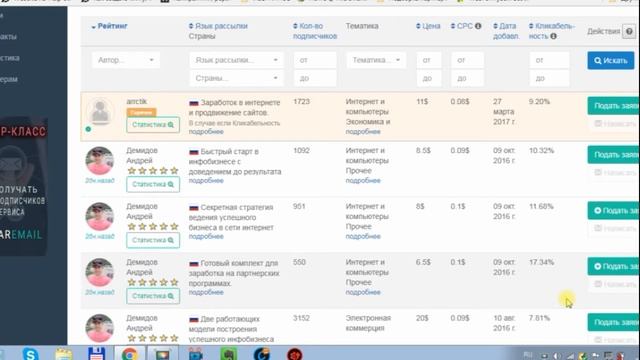Viewport: 640px width, 360px height.
Task: Sort by Кол-во подписчиков column header
Action: coord(315,31)
